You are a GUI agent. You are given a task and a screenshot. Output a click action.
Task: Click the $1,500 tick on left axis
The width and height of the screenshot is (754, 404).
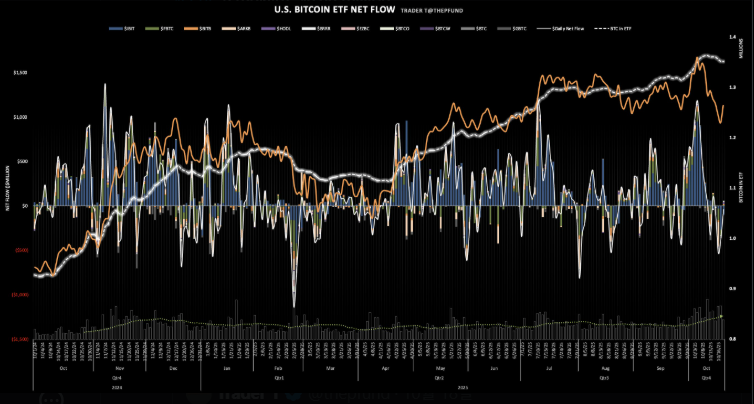[x=20, y=73]
